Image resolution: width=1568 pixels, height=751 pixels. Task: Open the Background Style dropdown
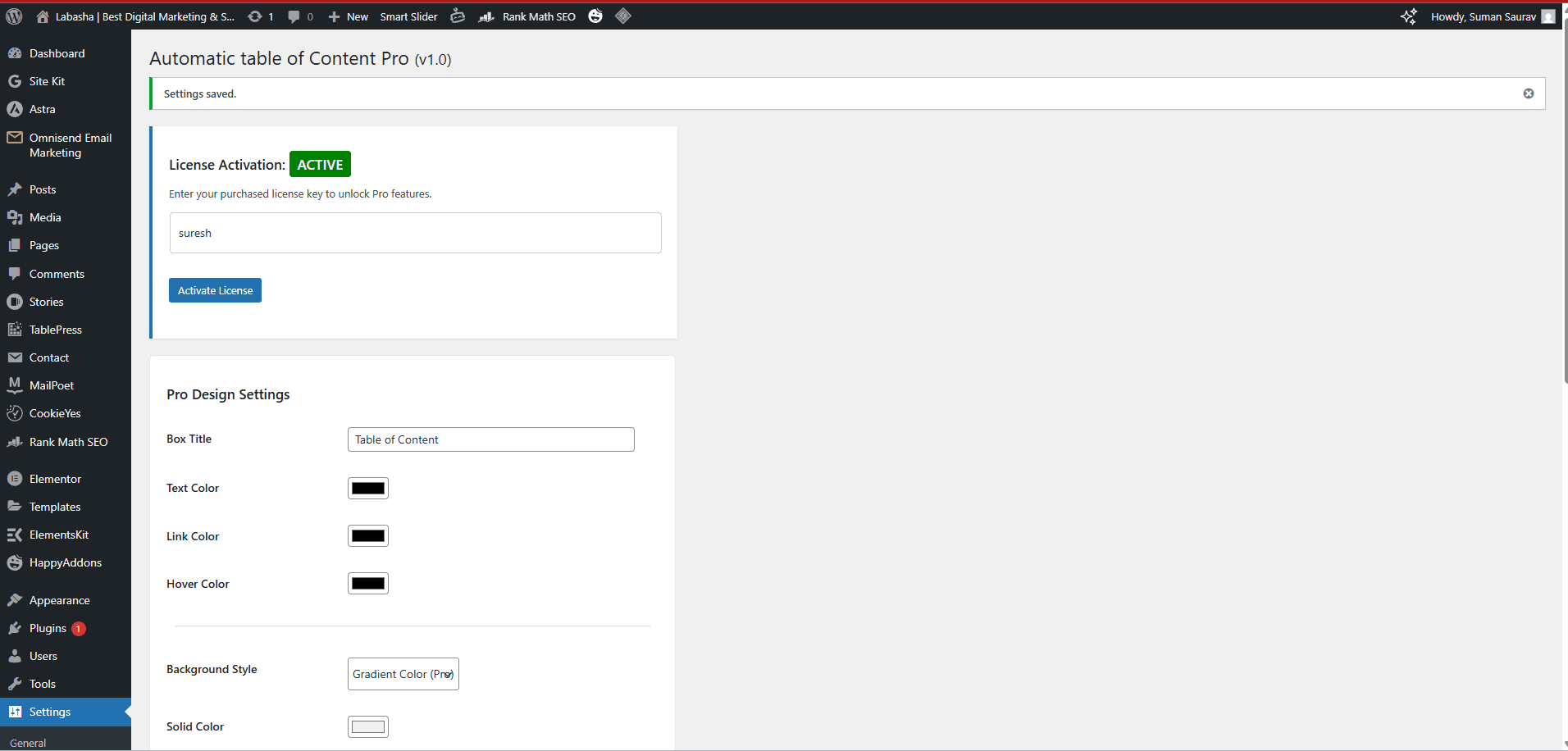403,673
